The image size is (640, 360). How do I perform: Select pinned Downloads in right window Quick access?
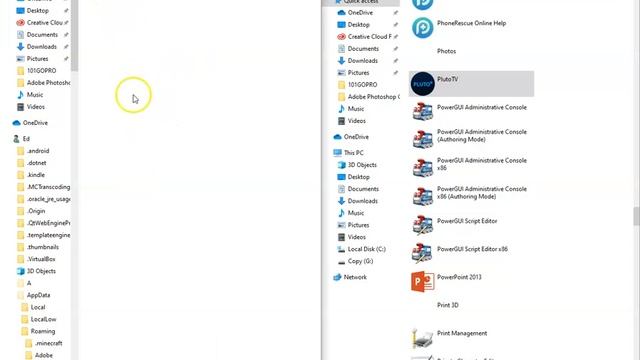pyautogui.click(x=362, y=61)
